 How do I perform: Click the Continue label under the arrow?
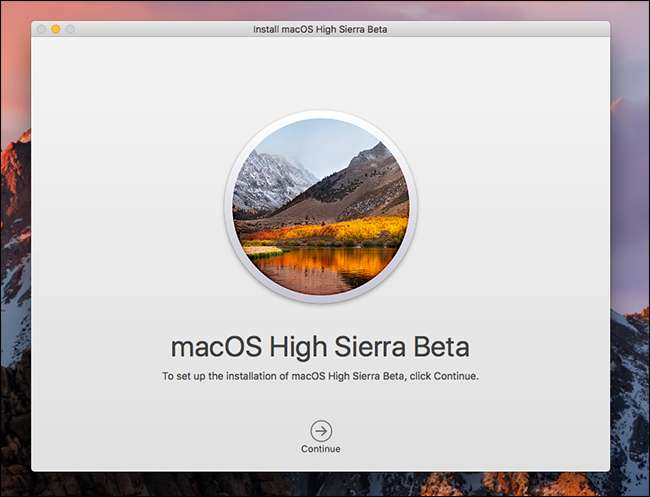(321, 449)
